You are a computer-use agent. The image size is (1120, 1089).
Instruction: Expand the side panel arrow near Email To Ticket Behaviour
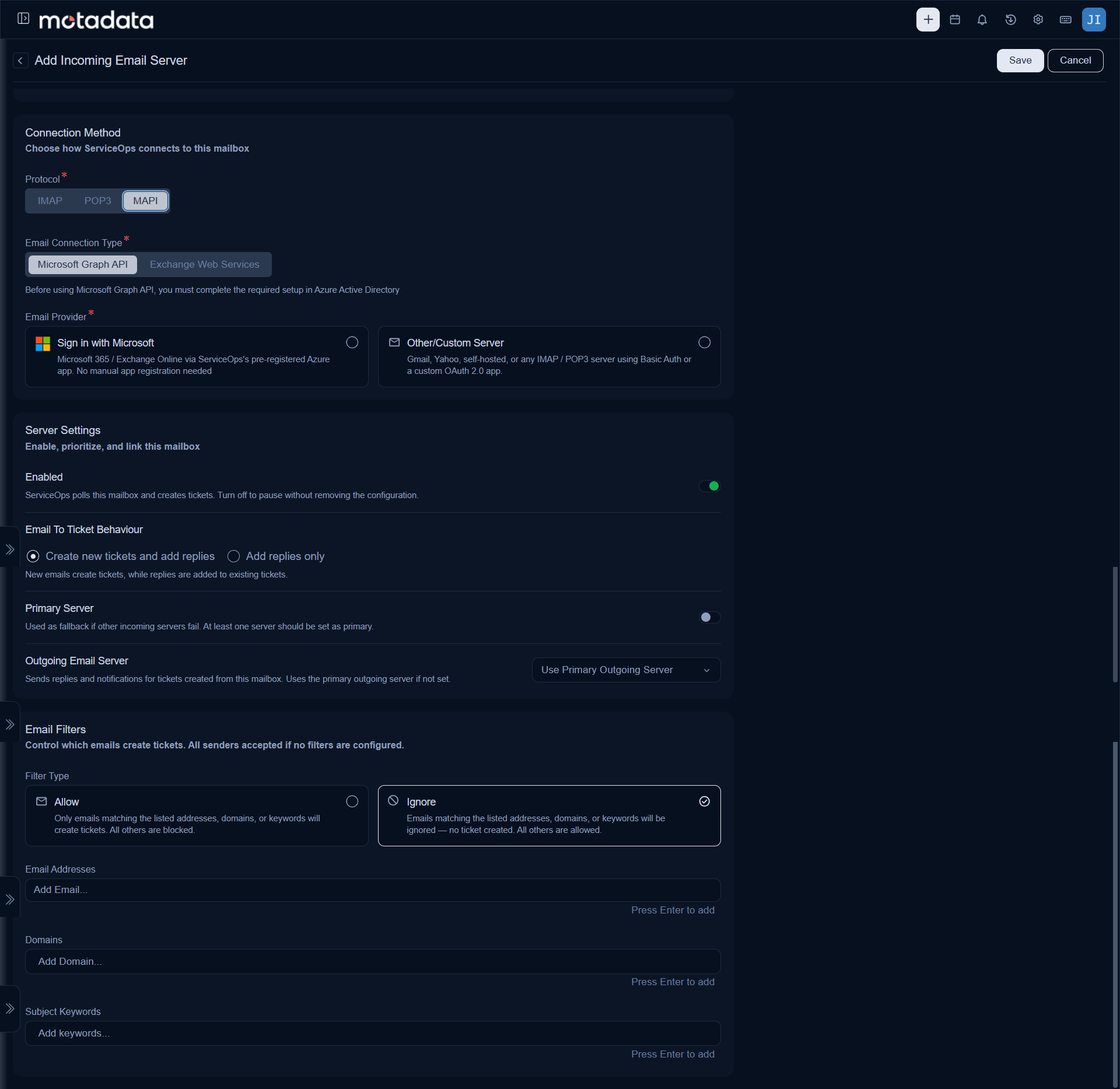pos(10,549)
